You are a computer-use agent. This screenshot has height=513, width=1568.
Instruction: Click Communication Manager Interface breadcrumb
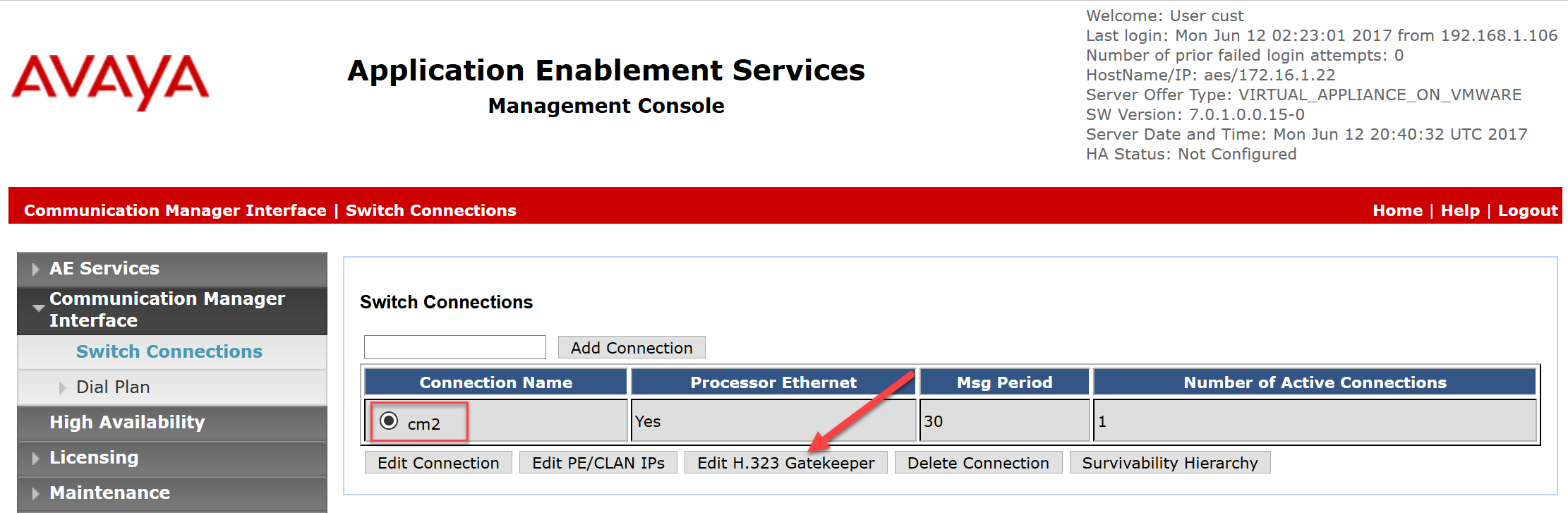coord(175,210)
